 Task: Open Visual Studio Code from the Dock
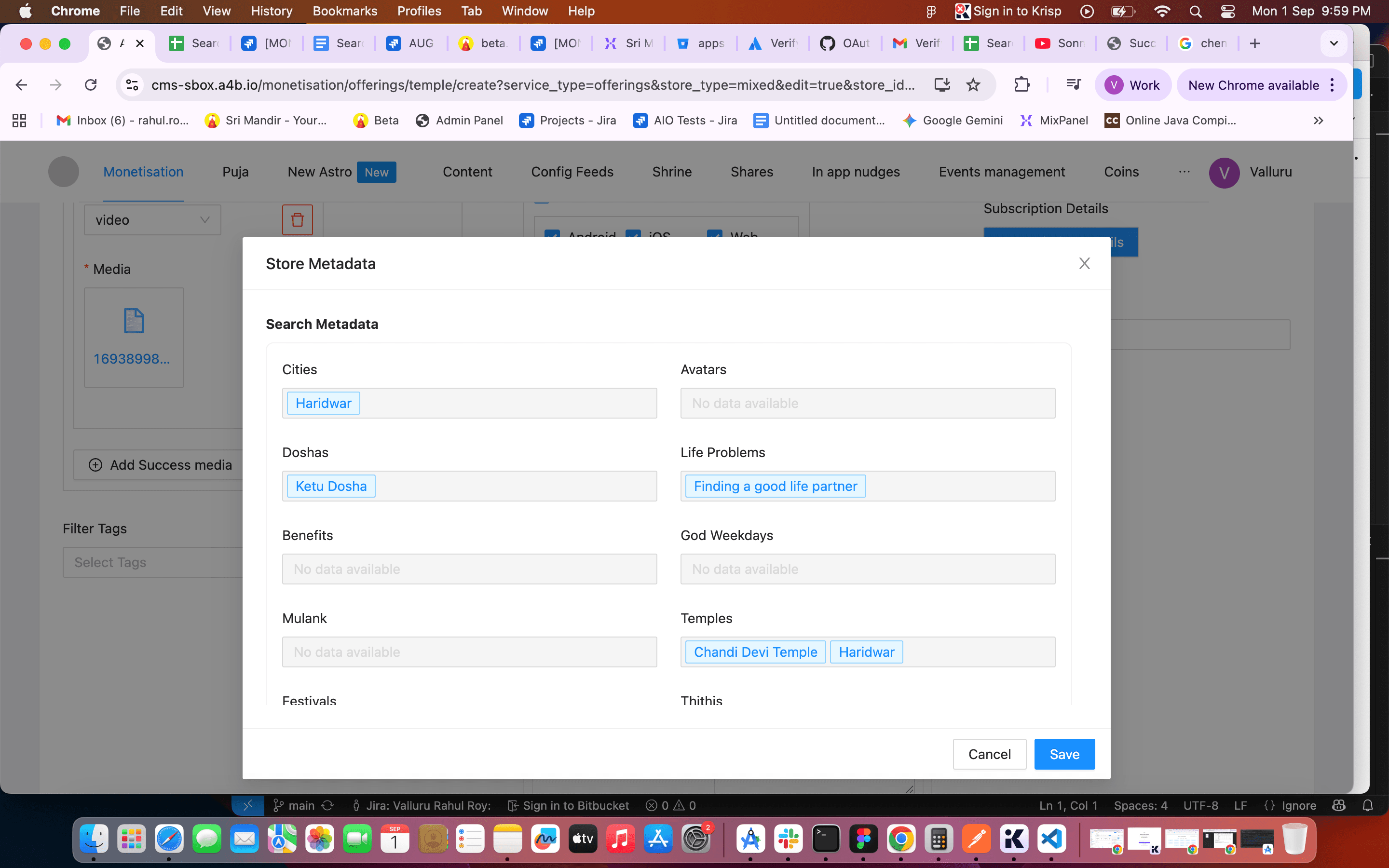pyautogui.click(x=1052, y=839)
